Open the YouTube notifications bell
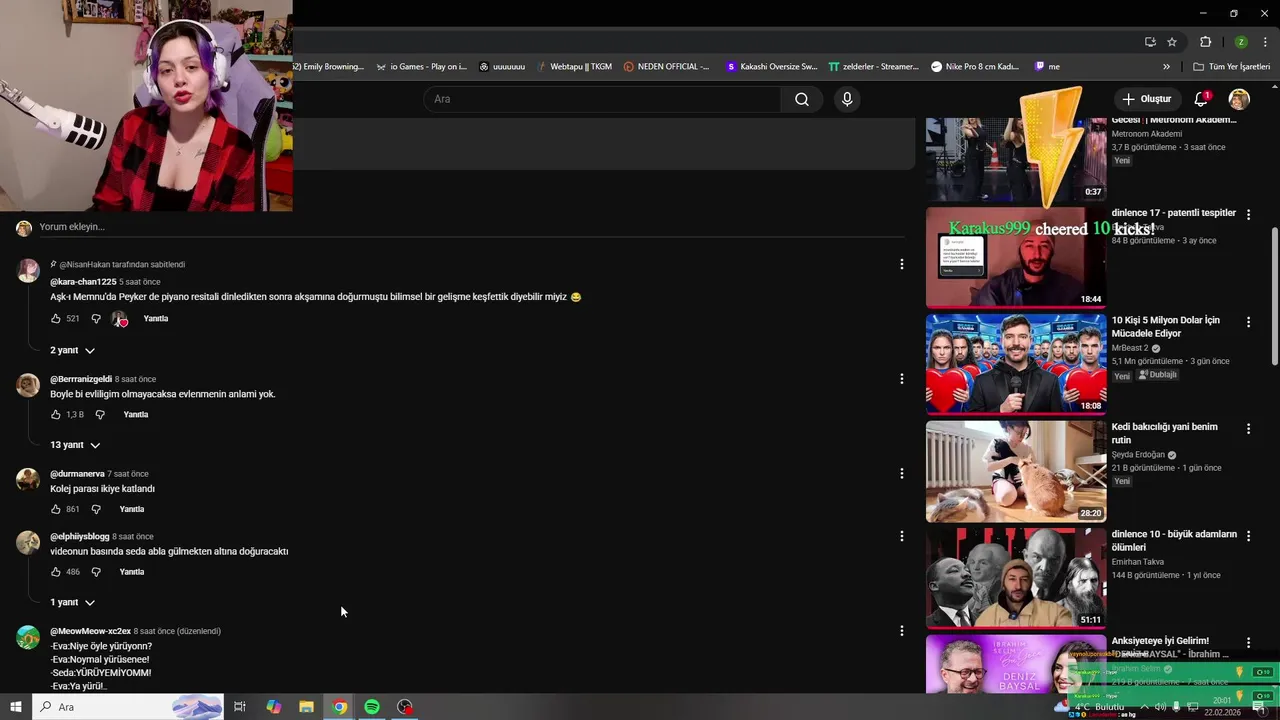This screenshot has width=1280, height=720. click(x=1202, y=99)
